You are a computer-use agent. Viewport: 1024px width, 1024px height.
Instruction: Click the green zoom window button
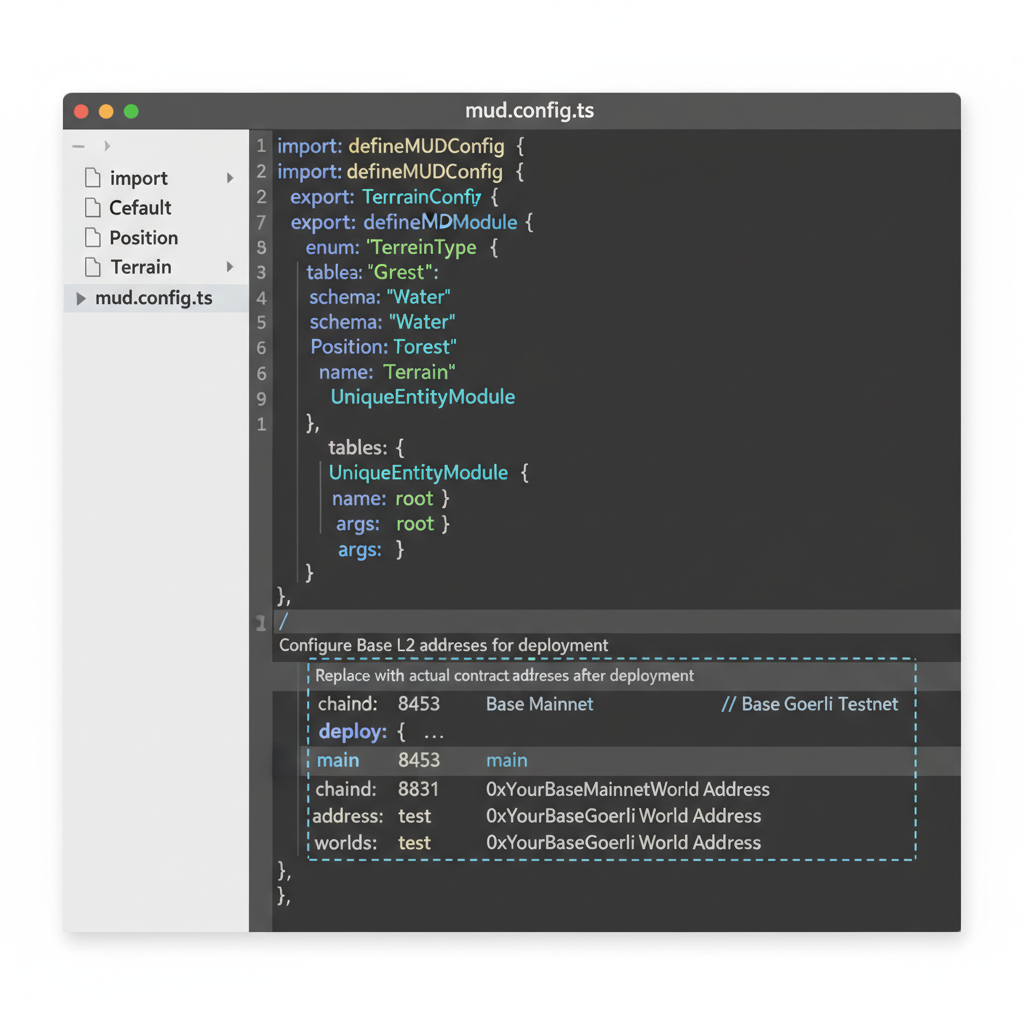(131, 111)
